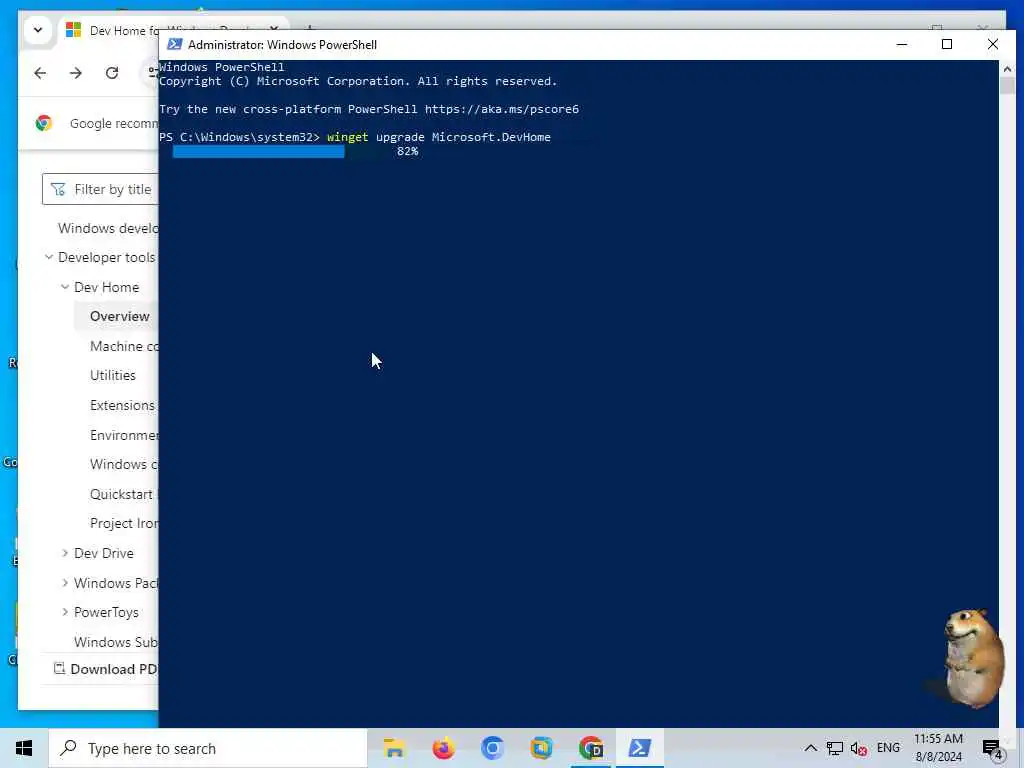Expand the Windows Package node
This screenshot has height=768, width=1024.
(65, 583)
